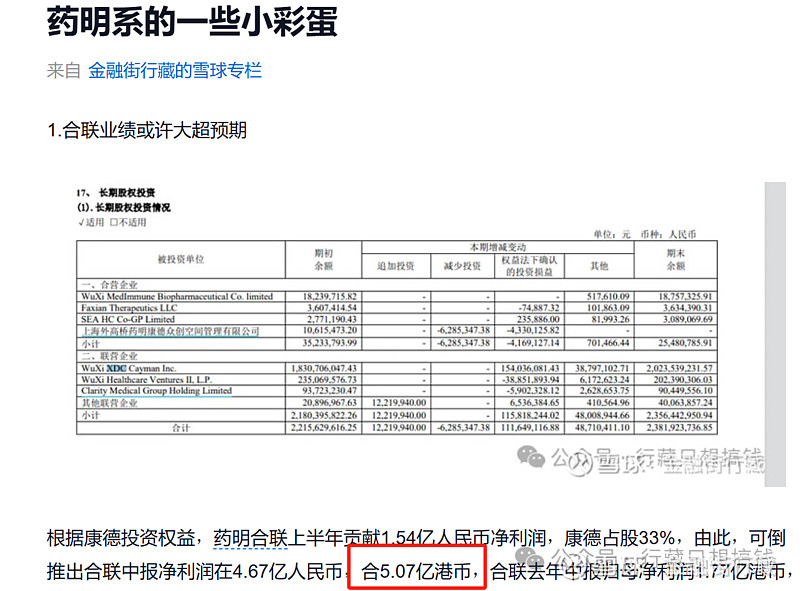Screen dimensions: 800x591
Task: Click the article title 药明系的一些小彩蛋
Action: point(192,22)
